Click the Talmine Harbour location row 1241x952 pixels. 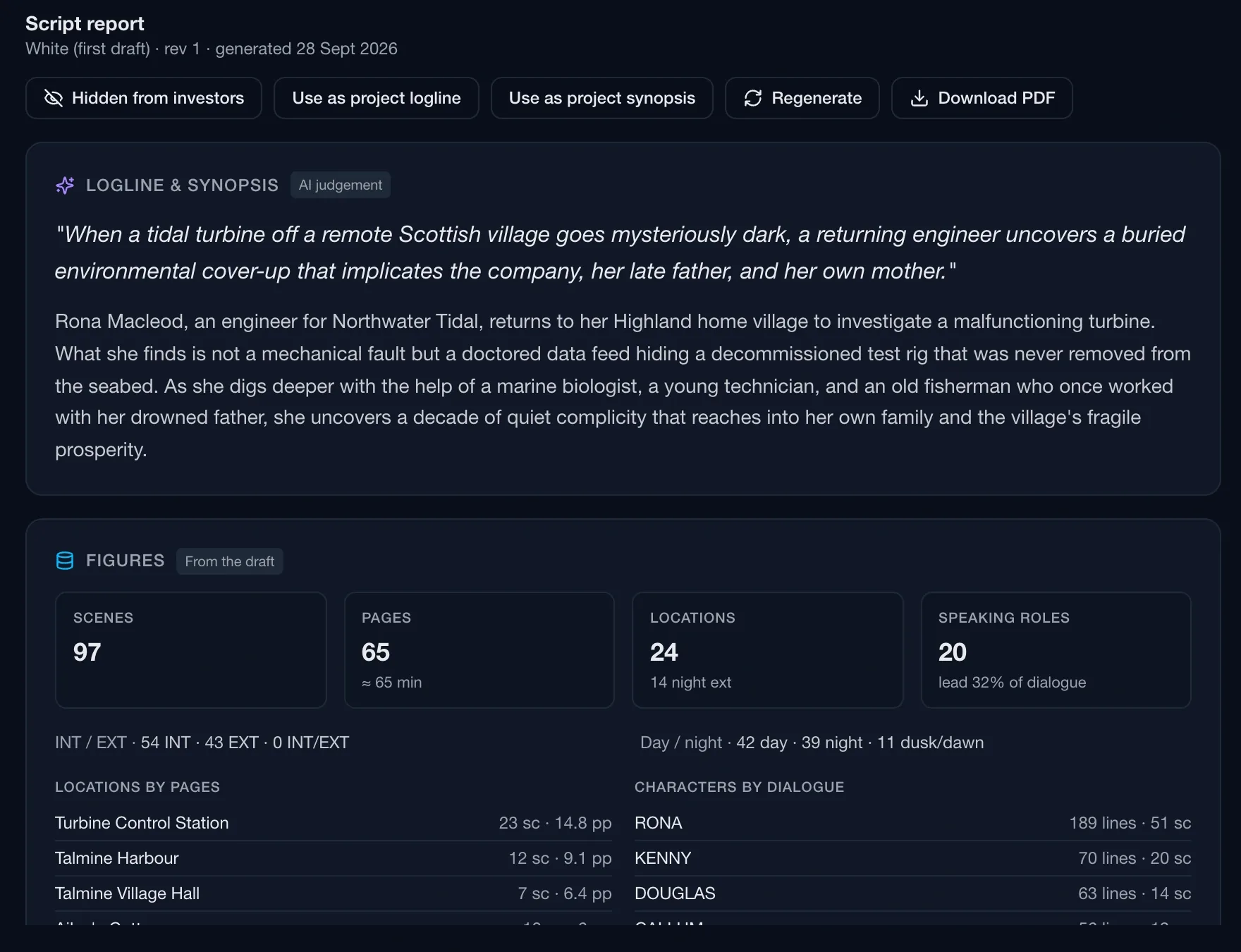pyautogui.click(x=334, y=858)
